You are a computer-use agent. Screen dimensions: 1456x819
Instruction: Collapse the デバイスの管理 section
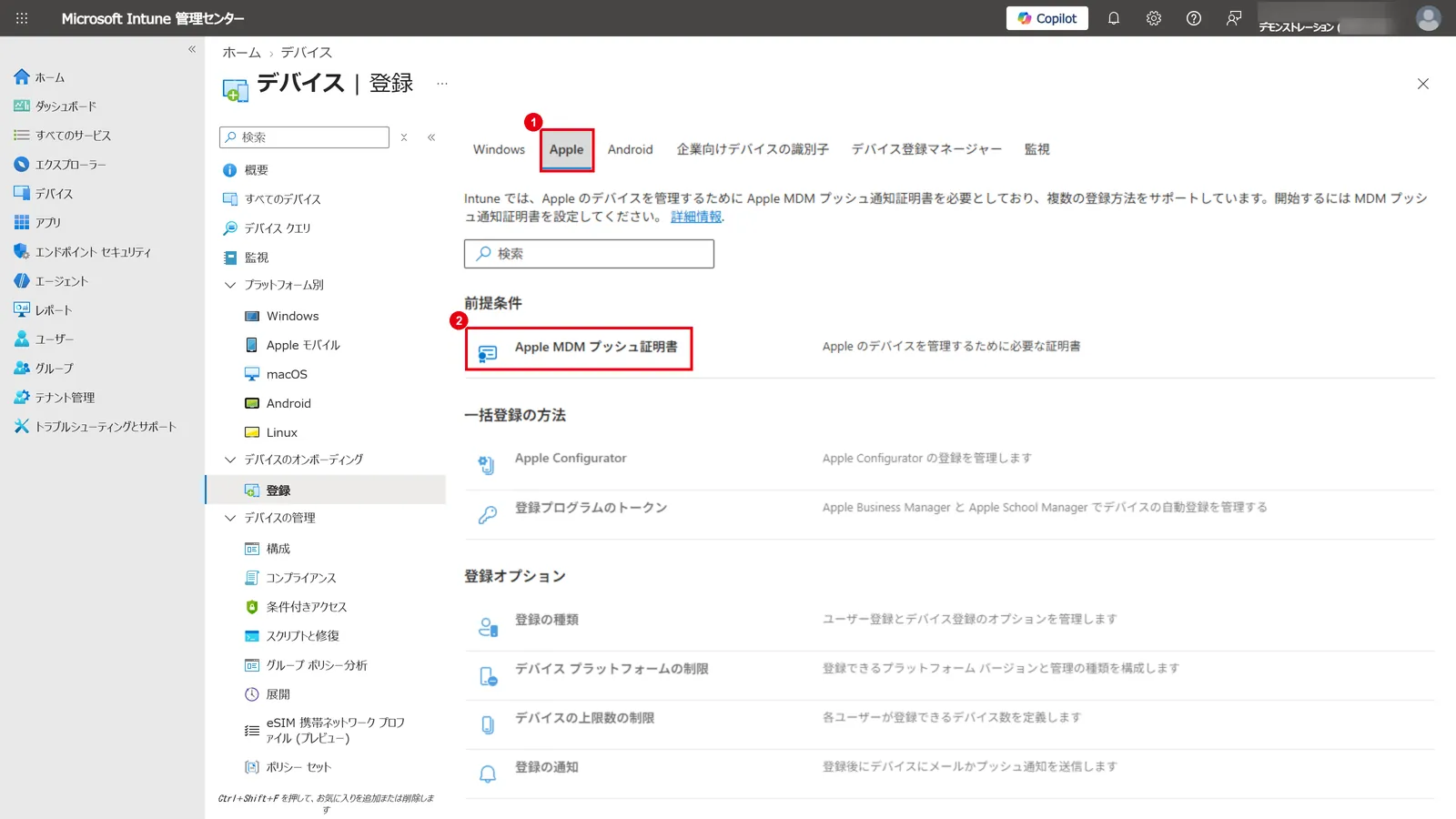click(230, 518)
